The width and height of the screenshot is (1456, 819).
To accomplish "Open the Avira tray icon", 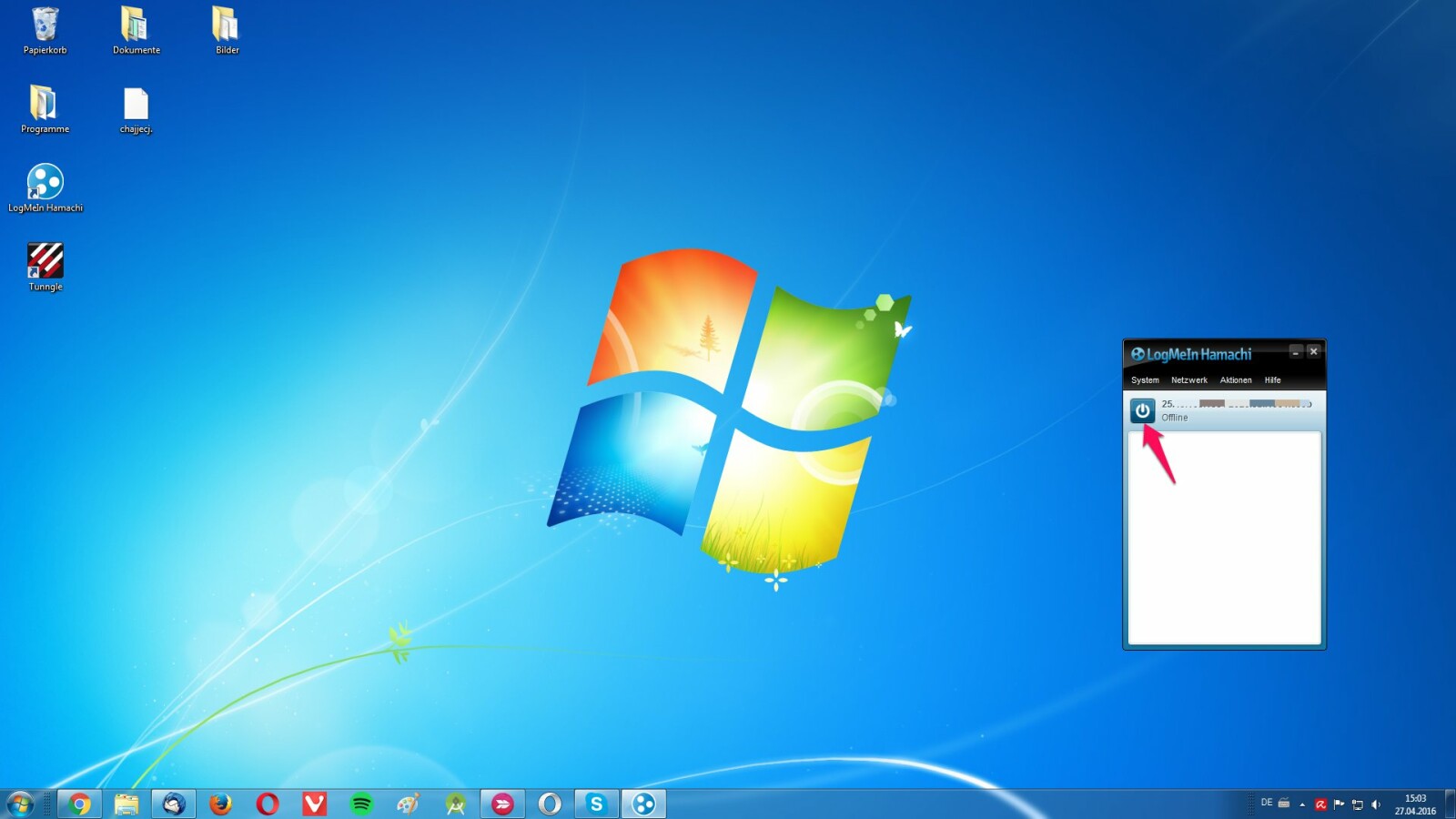I will [x=1320, y=804].
